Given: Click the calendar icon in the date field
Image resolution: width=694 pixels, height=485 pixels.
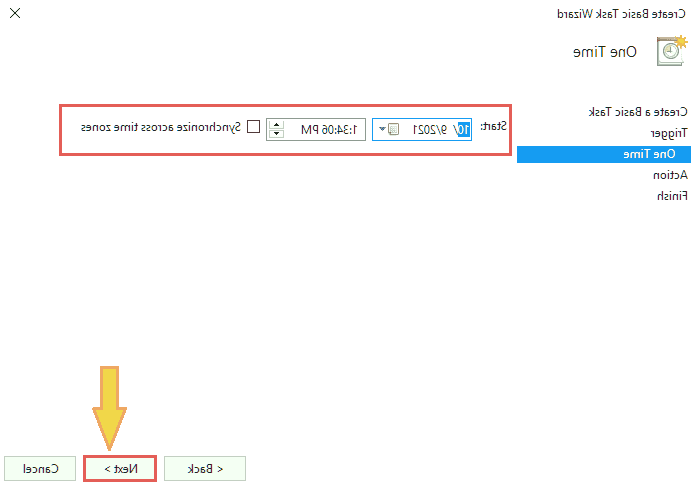Looking at the screenshot, I should (393, 129).
